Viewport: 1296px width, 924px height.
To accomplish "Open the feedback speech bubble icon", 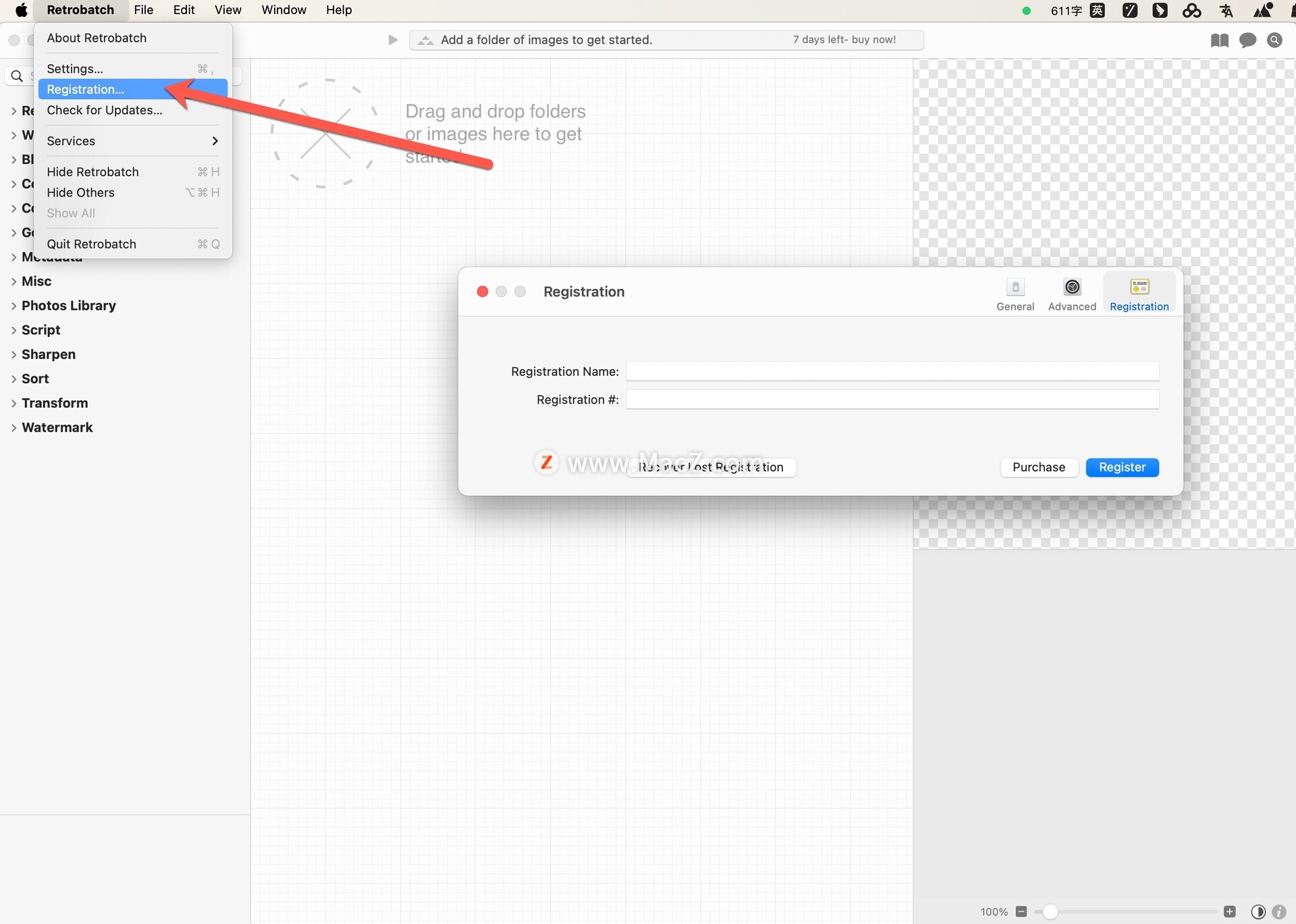I will coord(1247,40).
